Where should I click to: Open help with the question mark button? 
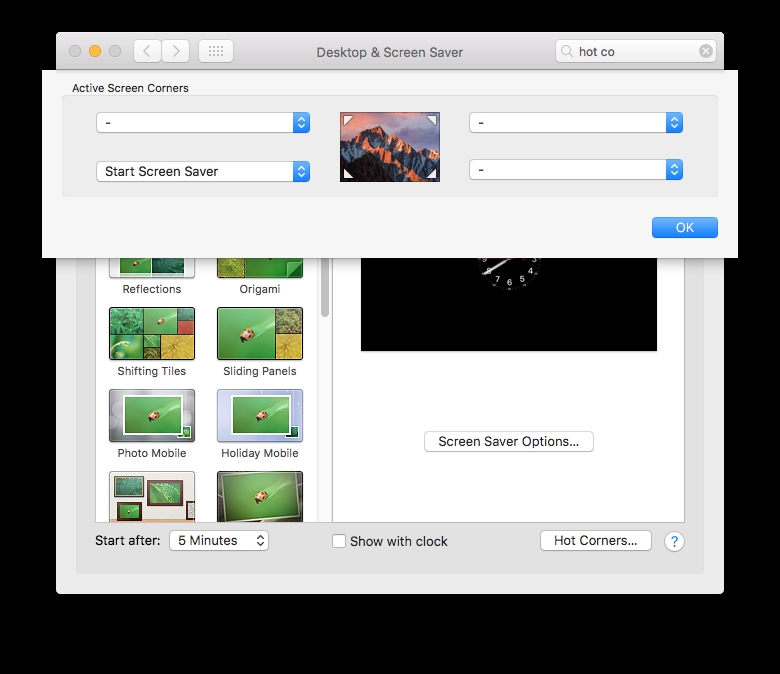click(674, 541)
